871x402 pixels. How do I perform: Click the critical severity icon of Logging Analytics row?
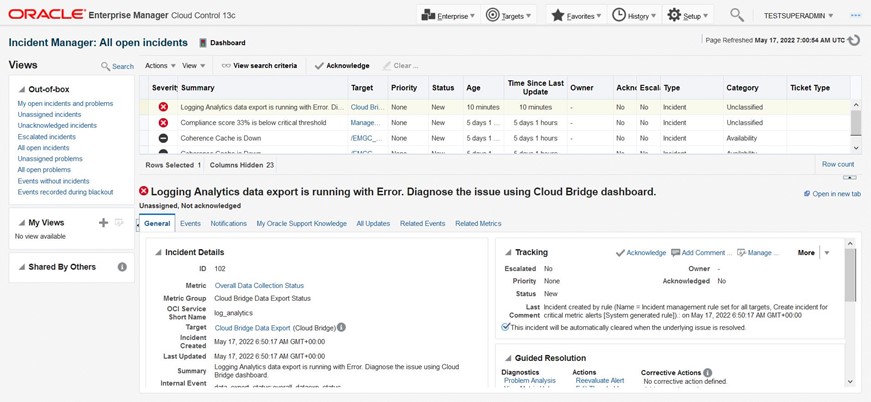pyautogui.click(x=163, y=107)
